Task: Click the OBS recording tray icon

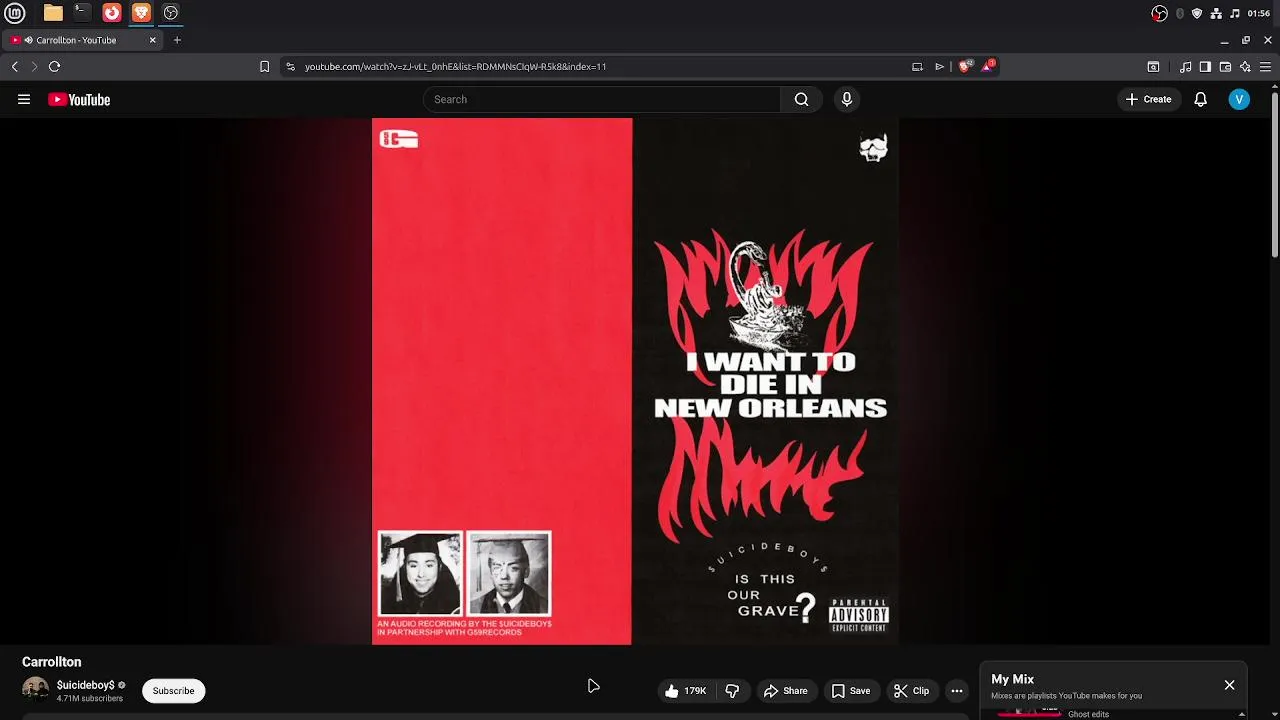Action: (1159, 13)
